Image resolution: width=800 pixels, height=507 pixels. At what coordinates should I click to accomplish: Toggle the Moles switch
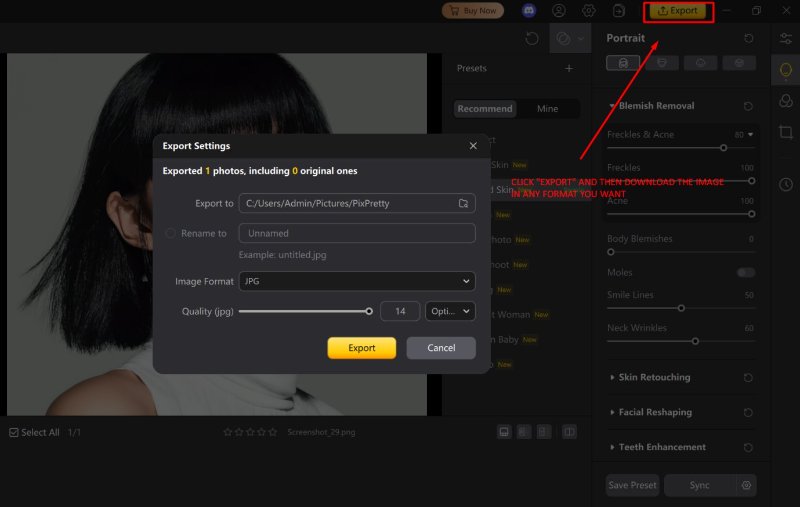(745, 272)
